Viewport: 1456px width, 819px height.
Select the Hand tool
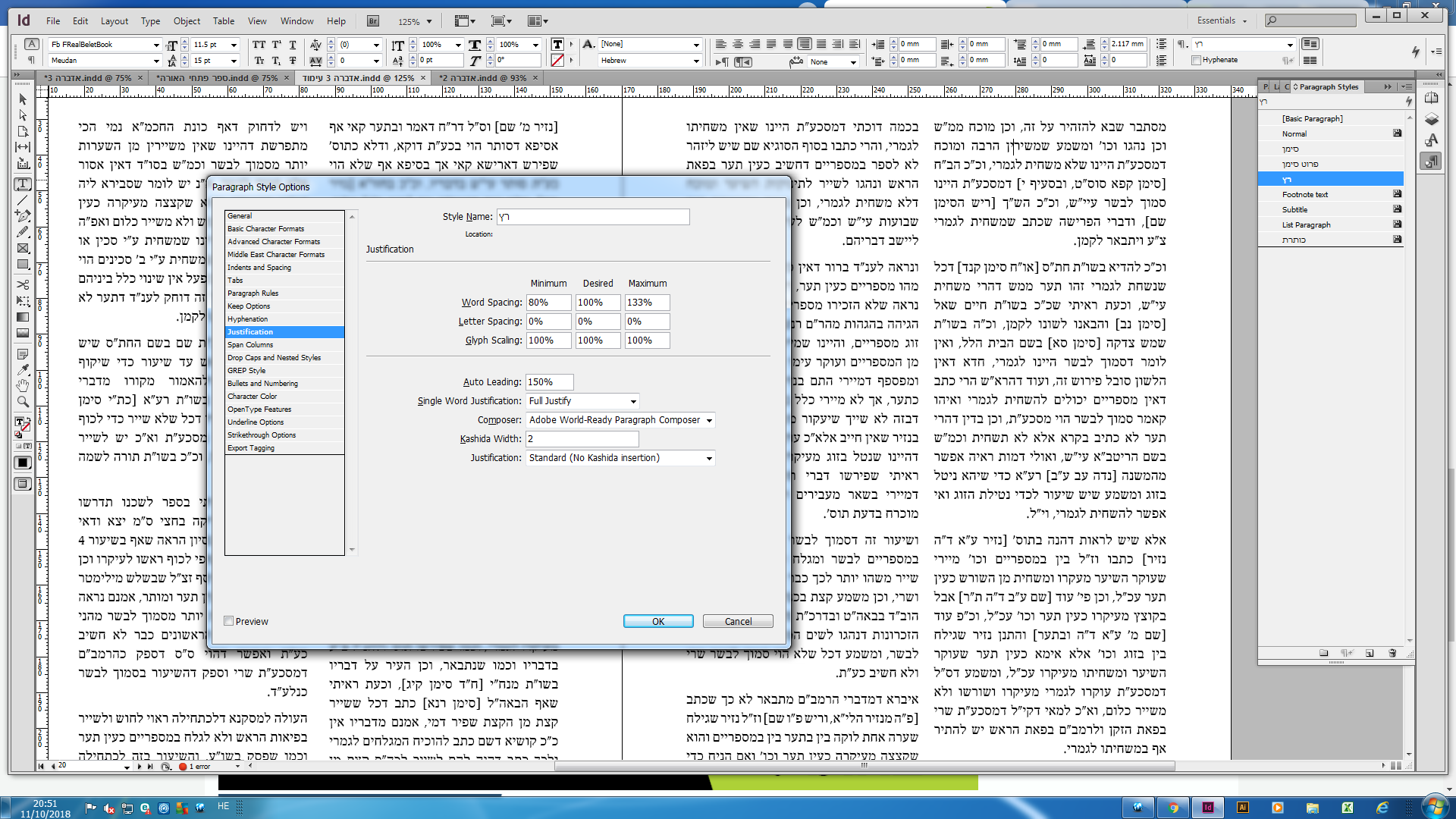point(23,385)
